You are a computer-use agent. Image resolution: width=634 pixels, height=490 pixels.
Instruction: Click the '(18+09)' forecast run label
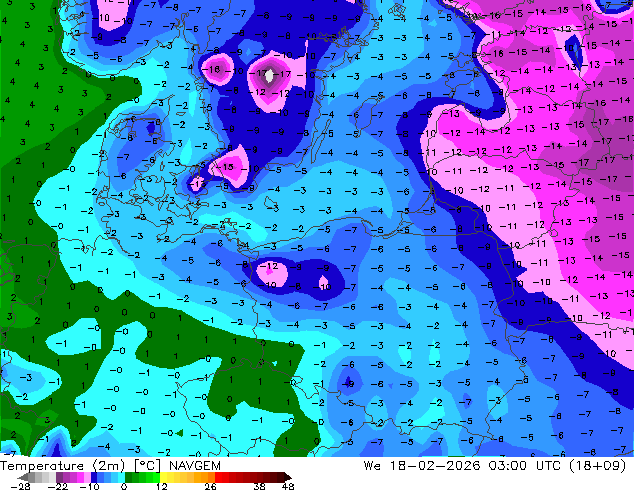click(598, 466)
